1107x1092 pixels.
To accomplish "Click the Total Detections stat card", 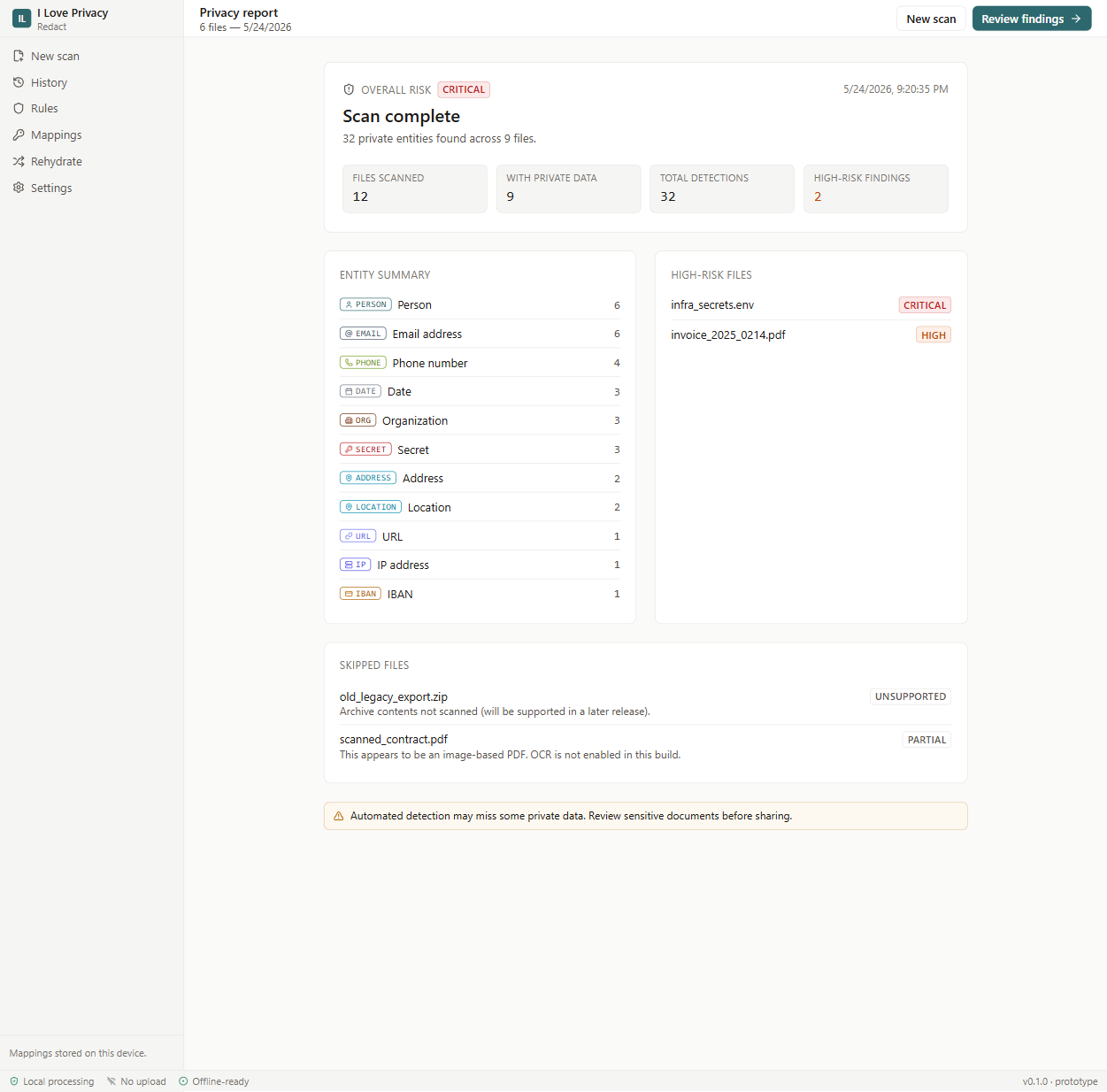I will click(x=722, y=188).
